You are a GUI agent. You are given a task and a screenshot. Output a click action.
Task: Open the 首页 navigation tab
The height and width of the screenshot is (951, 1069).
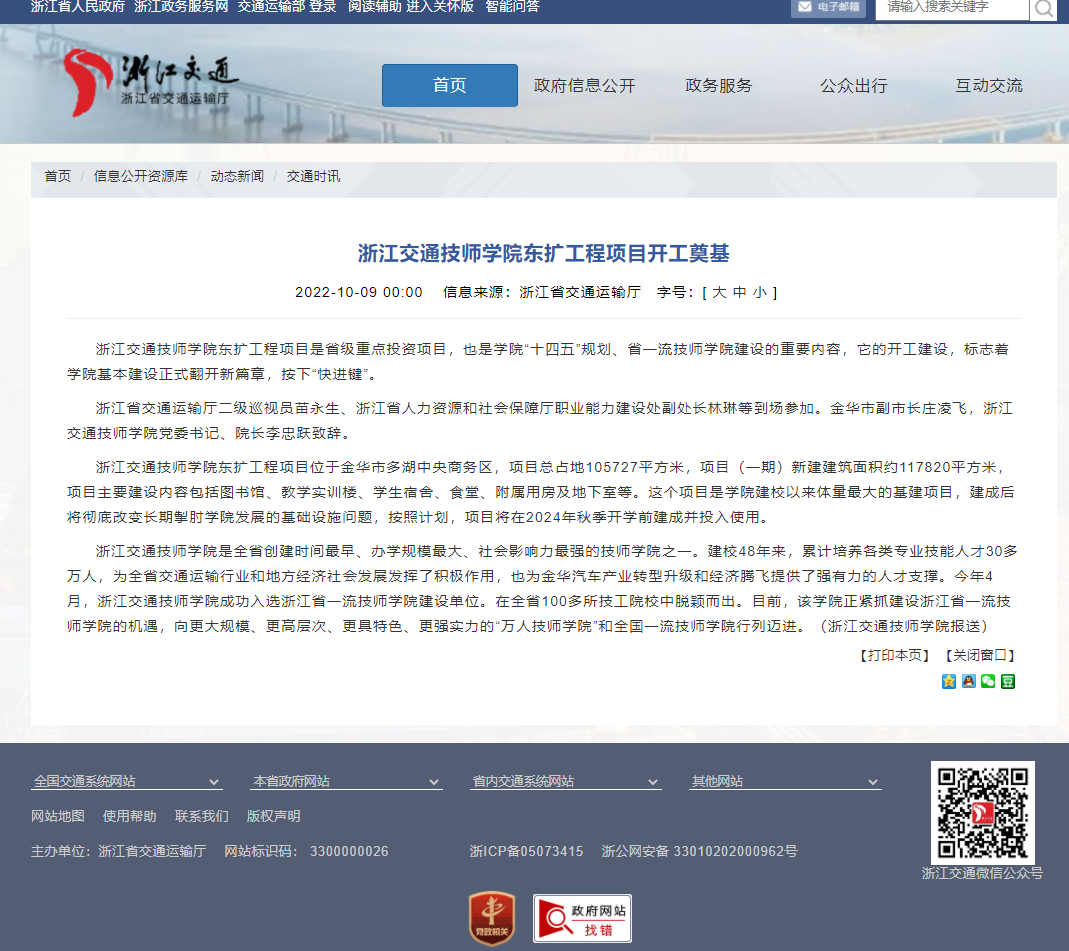tap(449, 85)
